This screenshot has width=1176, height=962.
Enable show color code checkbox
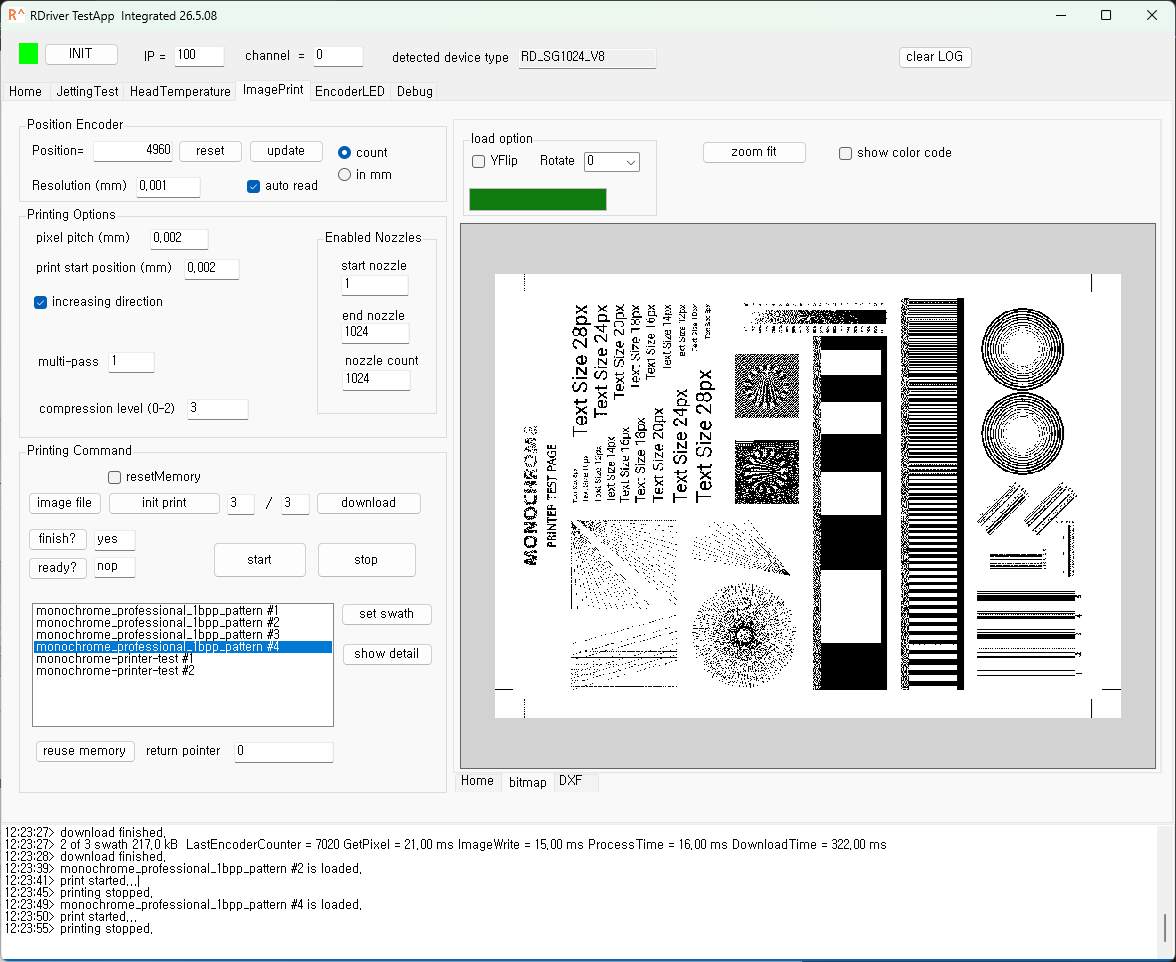pos(845,153)
